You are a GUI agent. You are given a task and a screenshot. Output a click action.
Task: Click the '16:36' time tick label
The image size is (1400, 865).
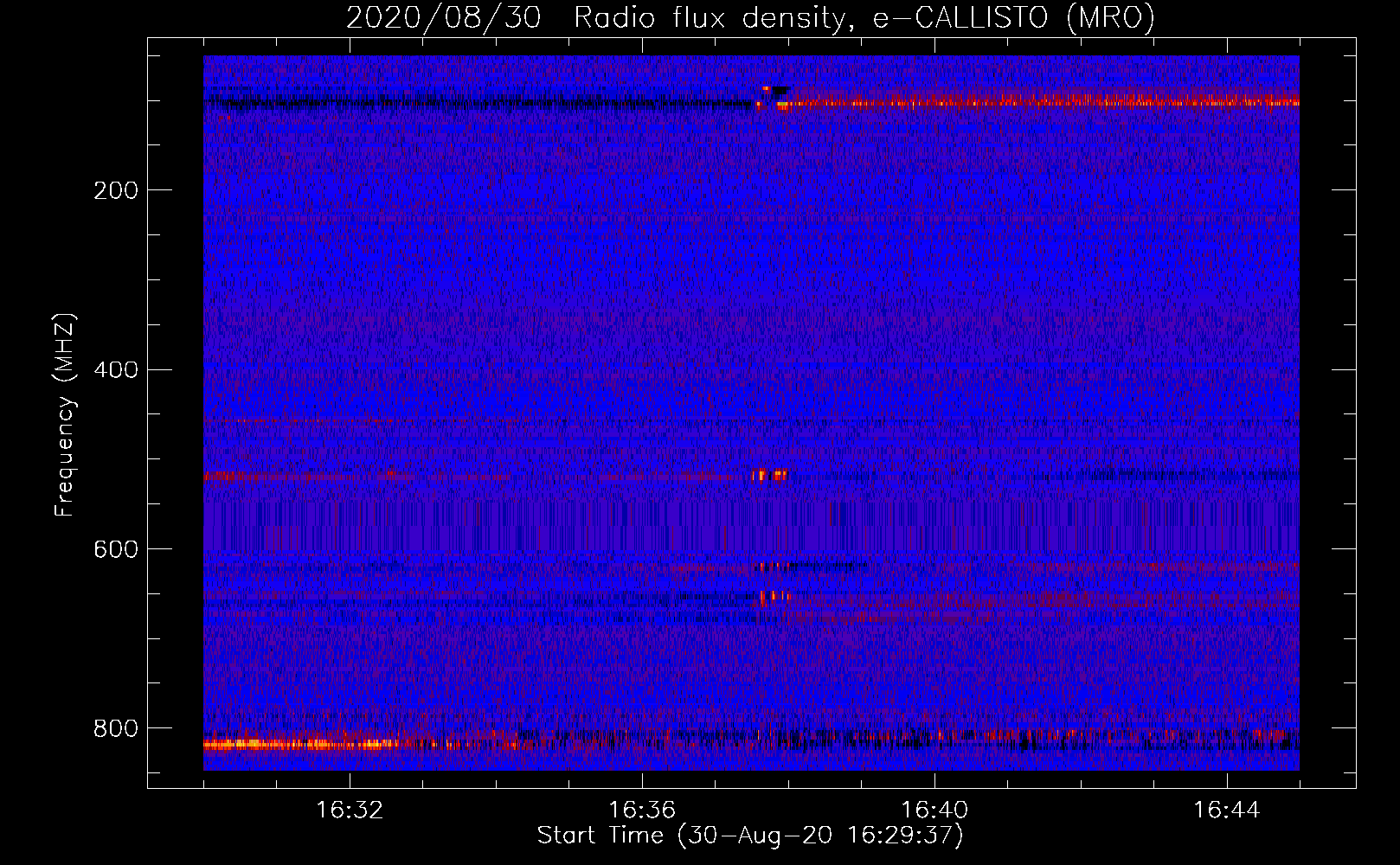tap(642, 811)
